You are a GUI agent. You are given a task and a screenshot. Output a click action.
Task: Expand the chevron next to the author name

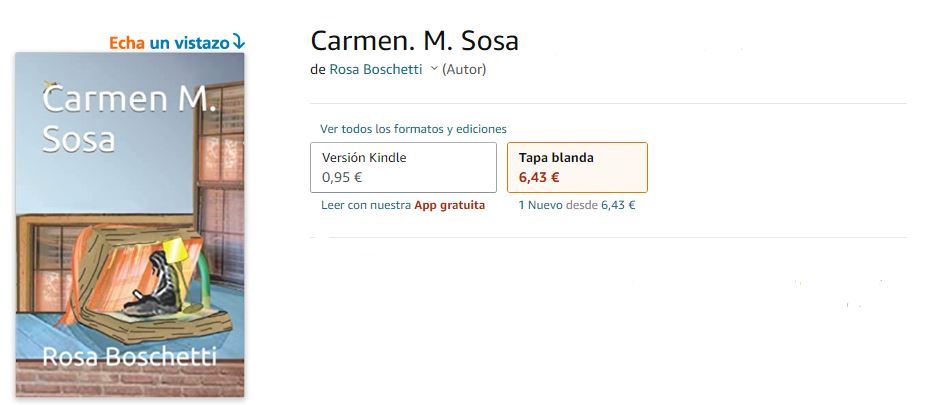[x=433, y=69]
